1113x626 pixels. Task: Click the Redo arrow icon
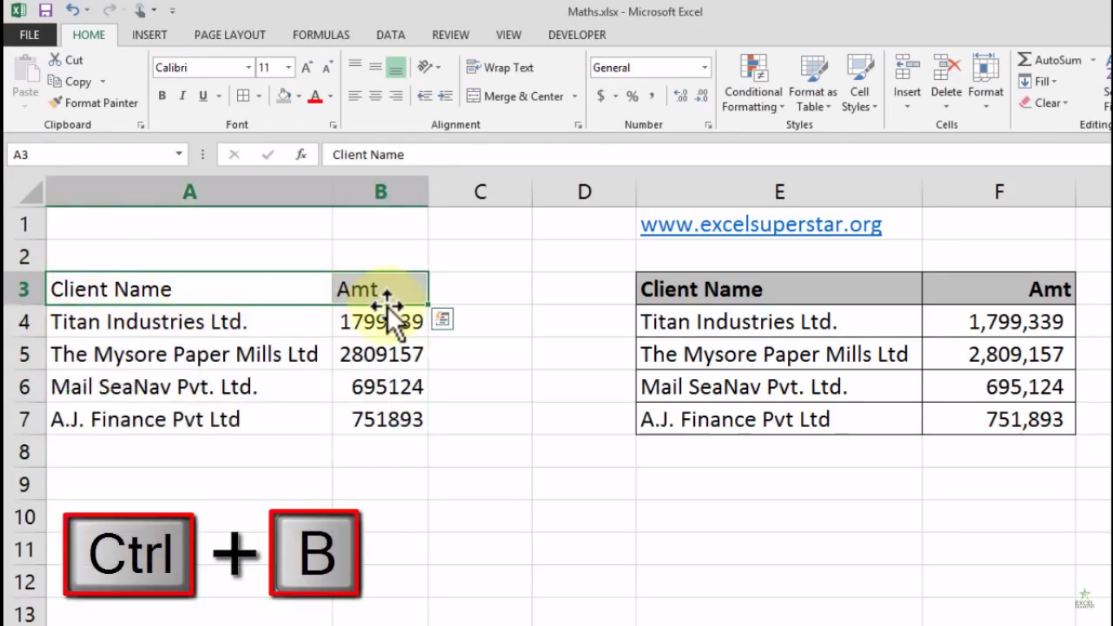tap(109, 10)
